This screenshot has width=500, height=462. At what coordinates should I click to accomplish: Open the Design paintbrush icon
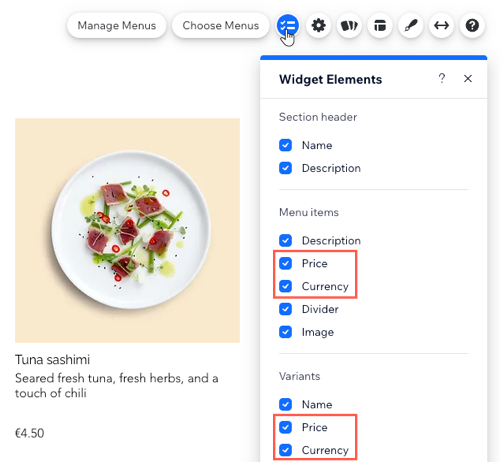coord(411,25)
